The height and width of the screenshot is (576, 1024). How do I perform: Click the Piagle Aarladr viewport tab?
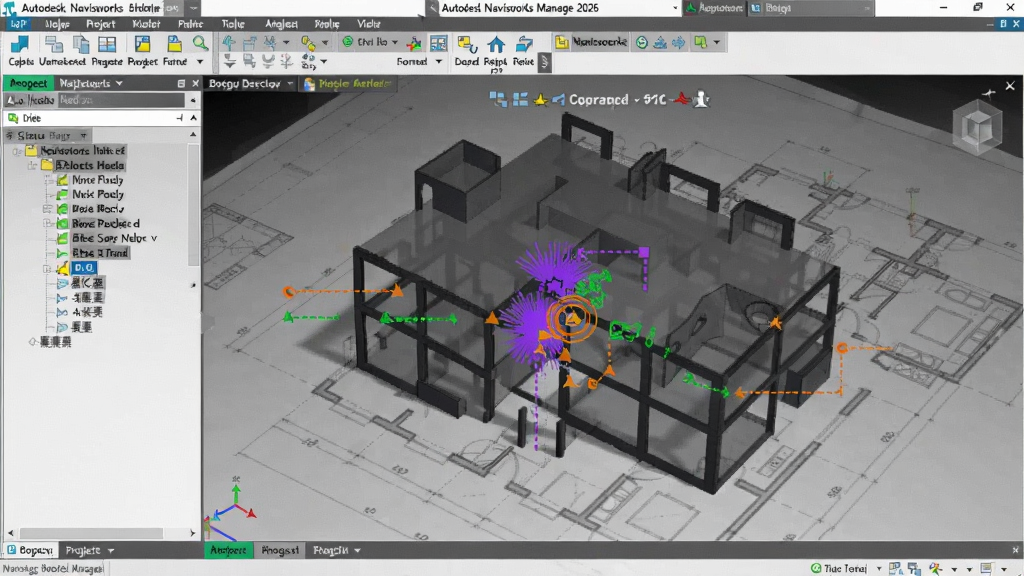point(347,84)
